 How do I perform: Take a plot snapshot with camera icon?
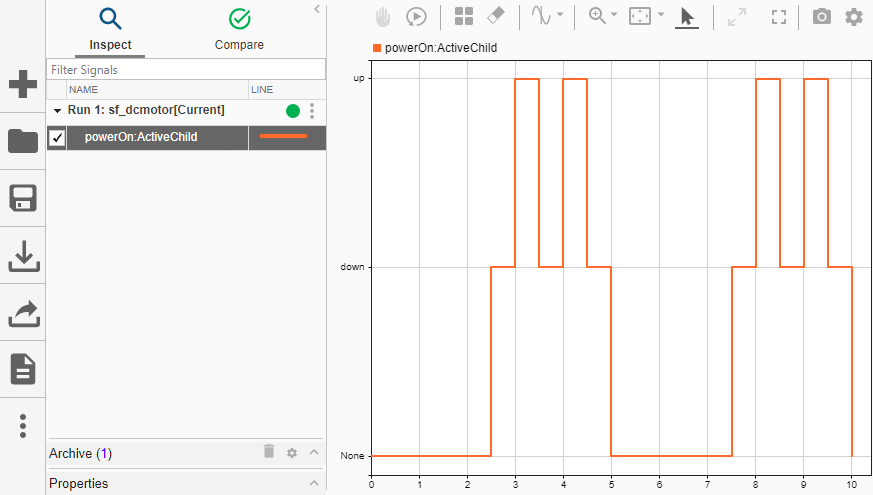822,17
